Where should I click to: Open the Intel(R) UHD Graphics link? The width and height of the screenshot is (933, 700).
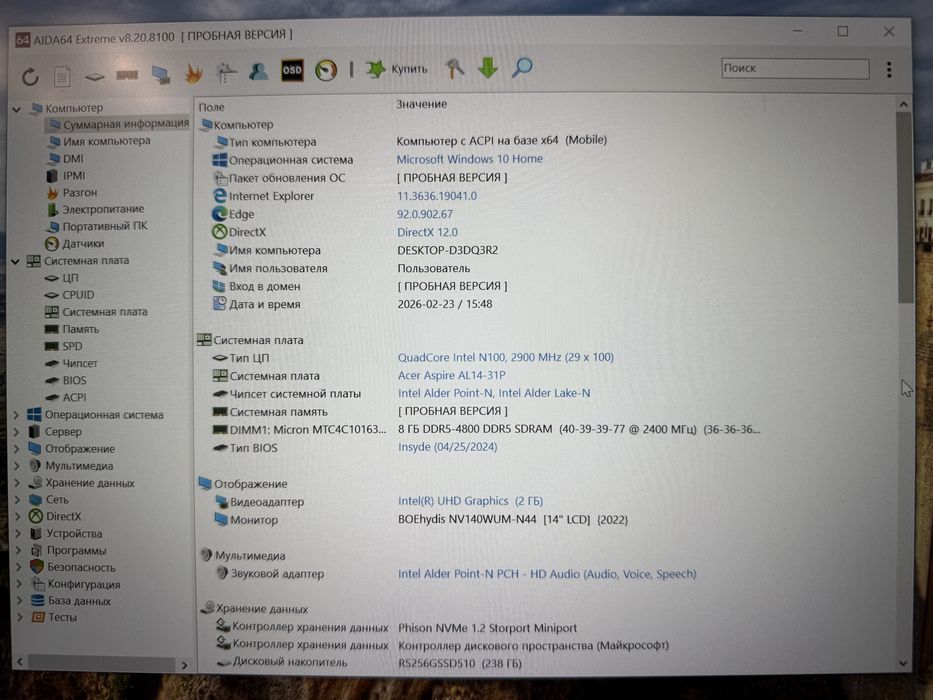coord(470,501)
